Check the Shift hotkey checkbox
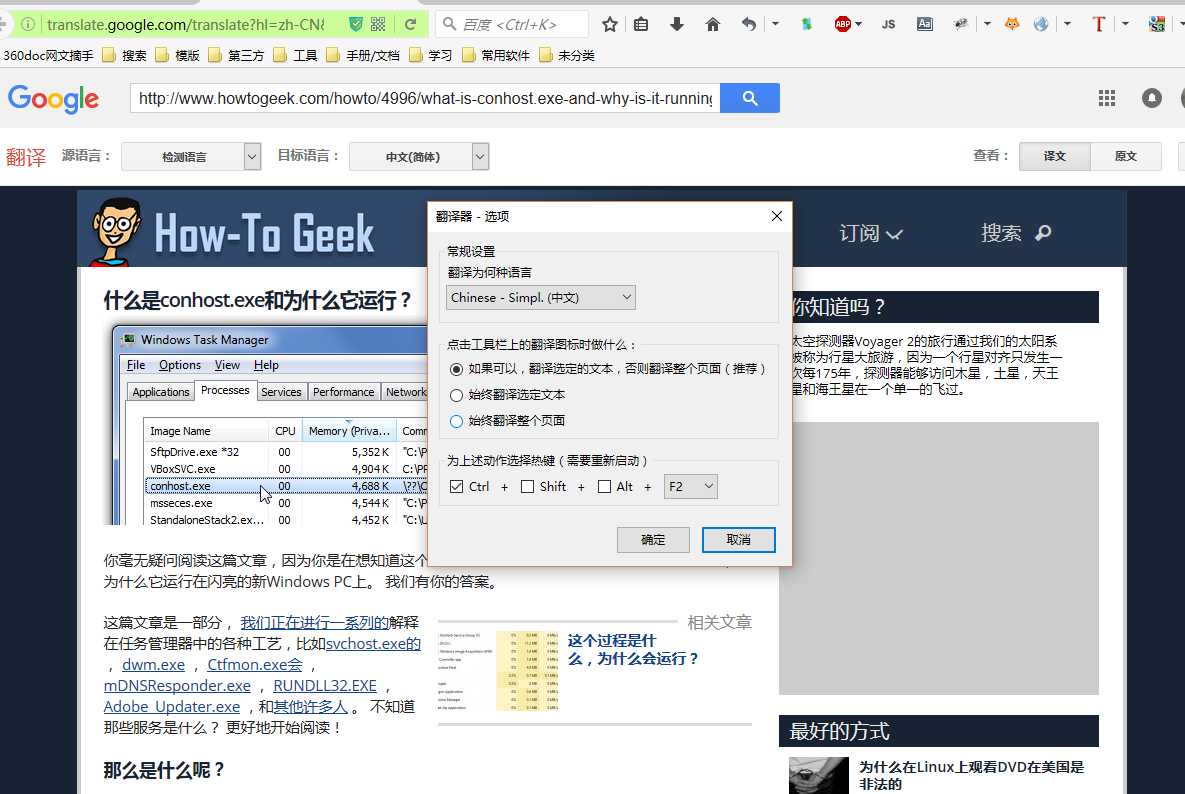The width and height of the screenshot is (1185, 794). coord(528,487)
